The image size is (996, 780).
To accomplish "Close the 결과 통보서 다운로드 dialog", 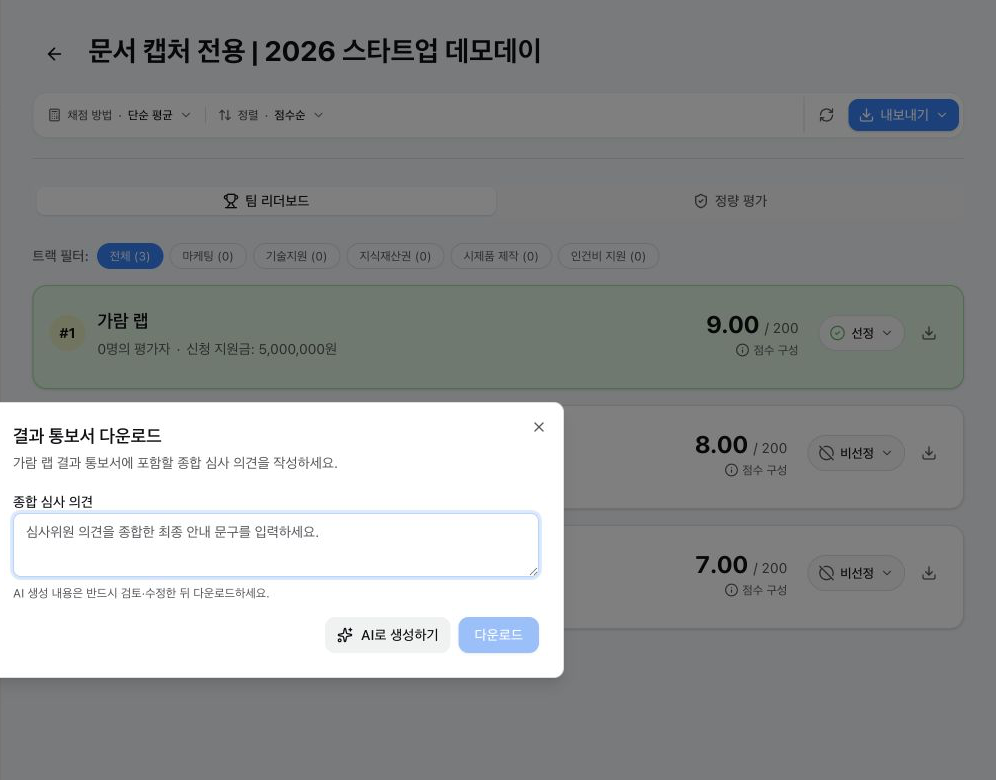I will click(539, 427).
